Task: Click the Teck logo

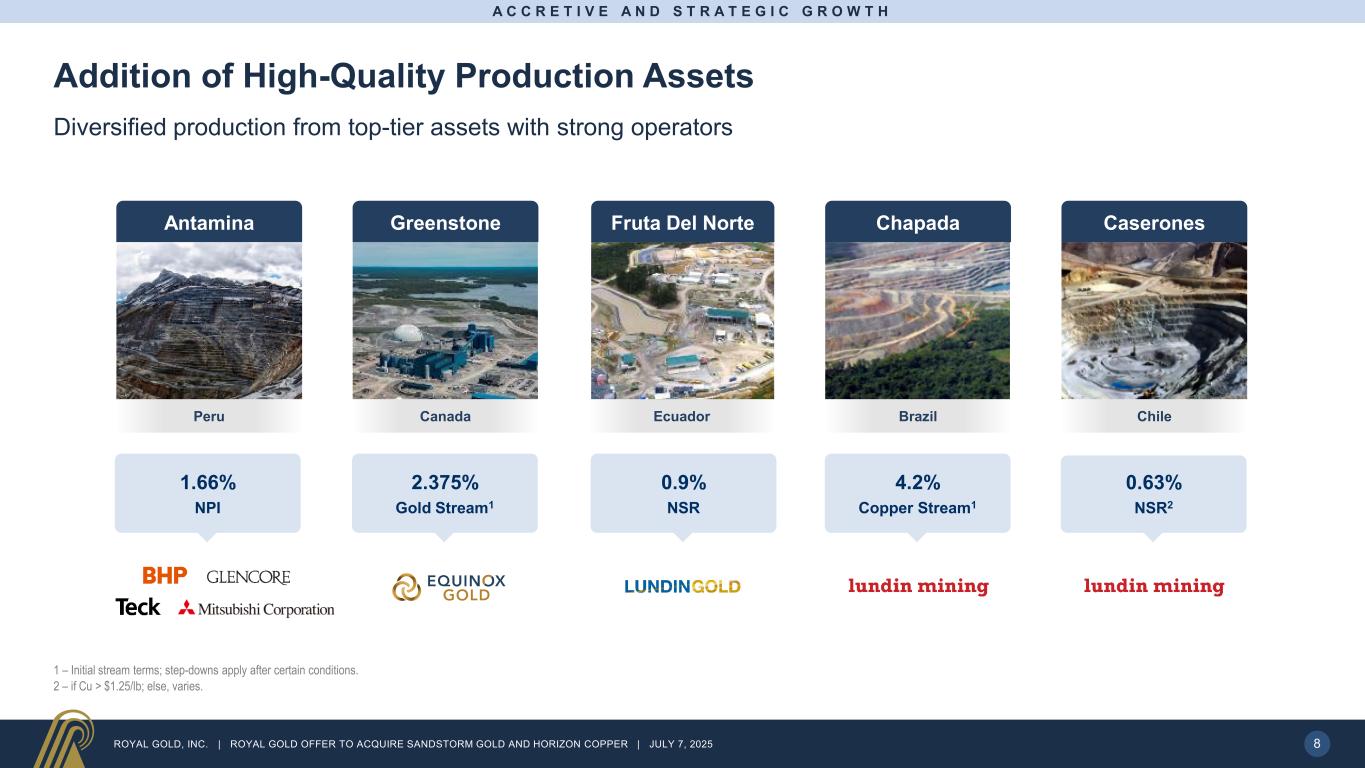Action: click(138, 607)
